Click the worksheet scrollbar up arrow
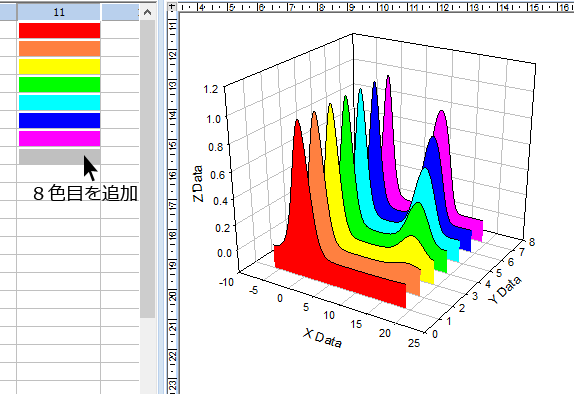Screen dimensions: 574x394 [148, 12]
